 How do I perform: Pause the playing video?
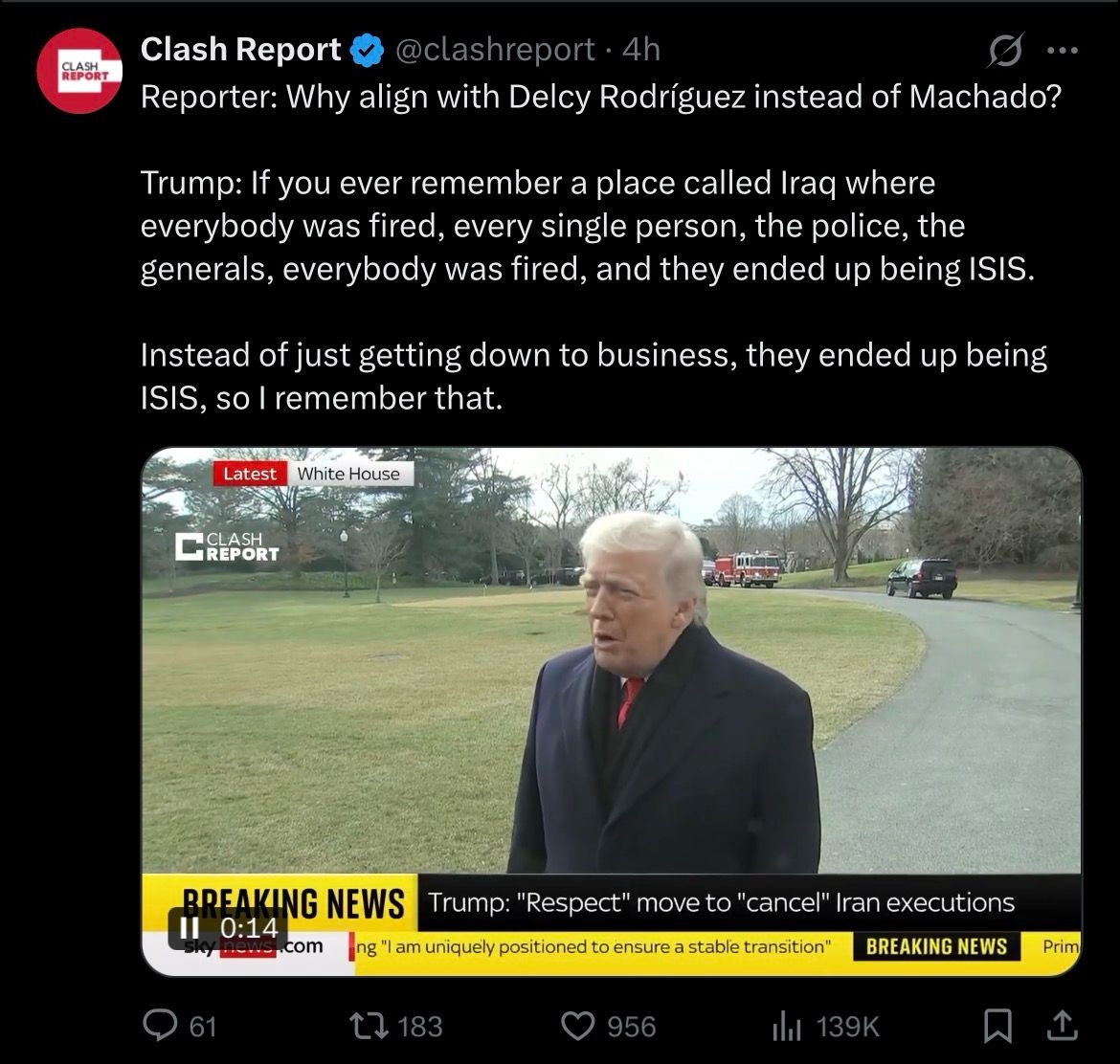click(190, 928)
